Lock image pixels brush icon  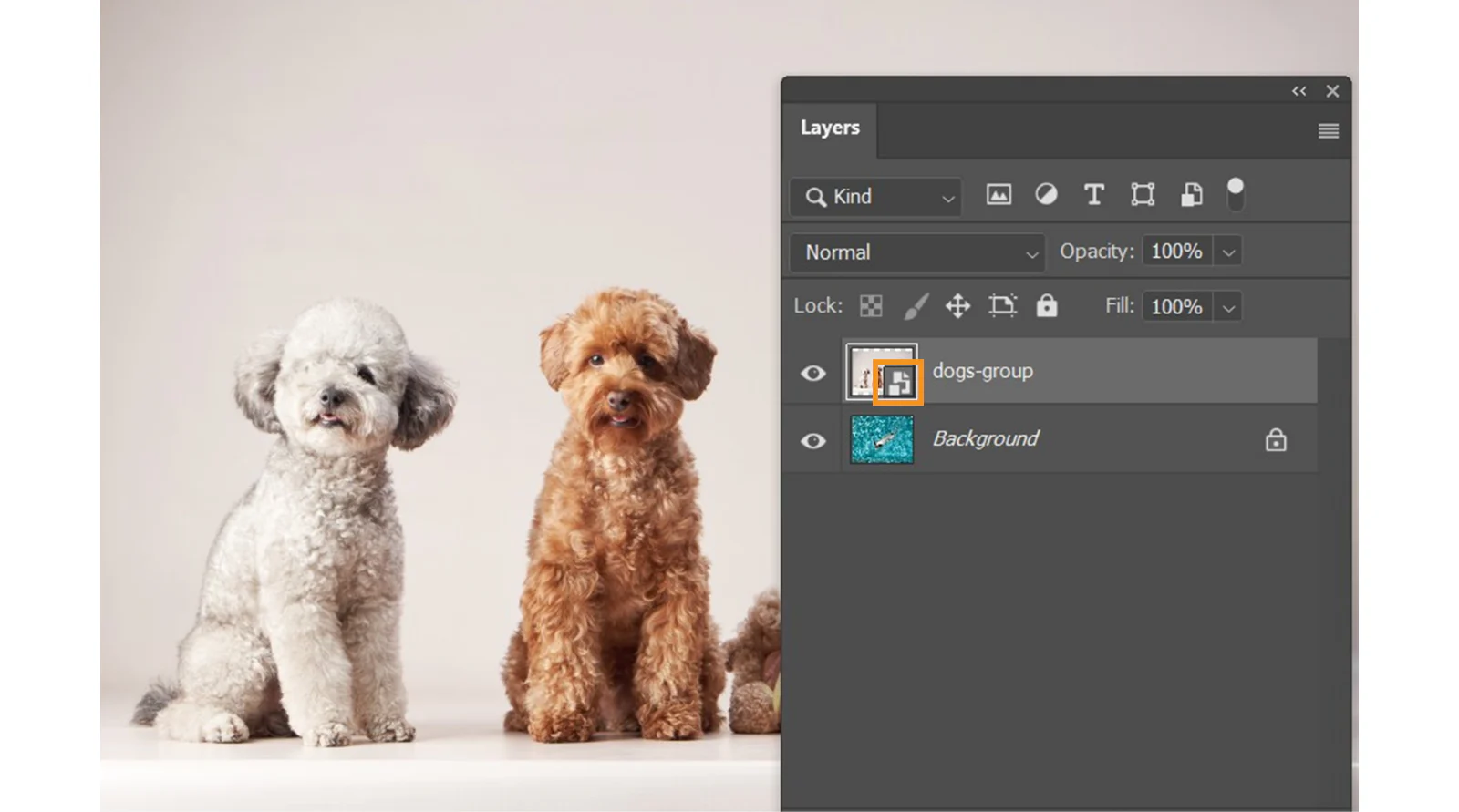(x=916, y=306)
